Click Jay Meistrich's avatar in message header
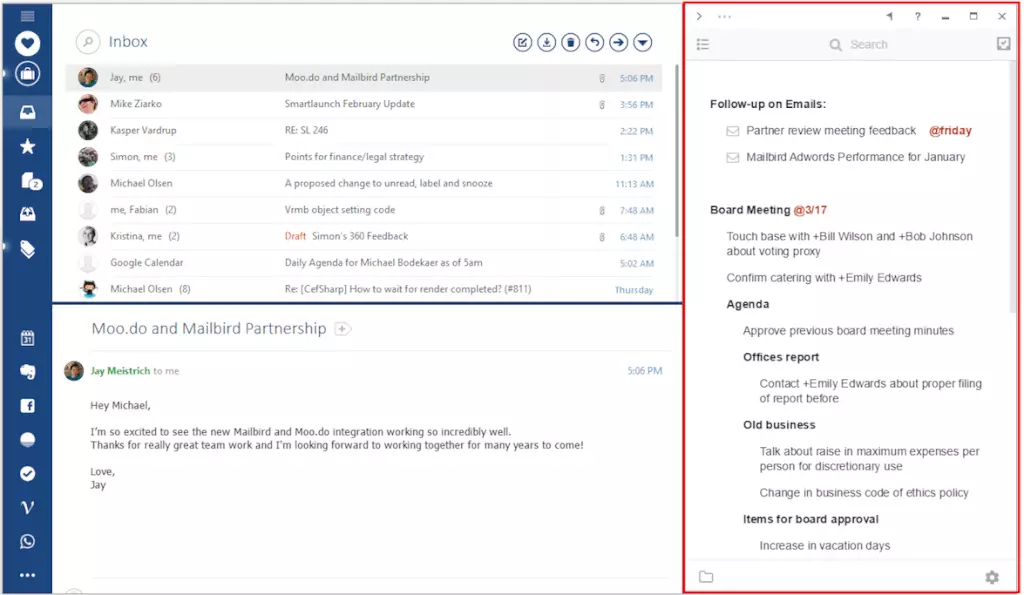The width and height of the screenshot is (1024, 595). click(74, 371)
